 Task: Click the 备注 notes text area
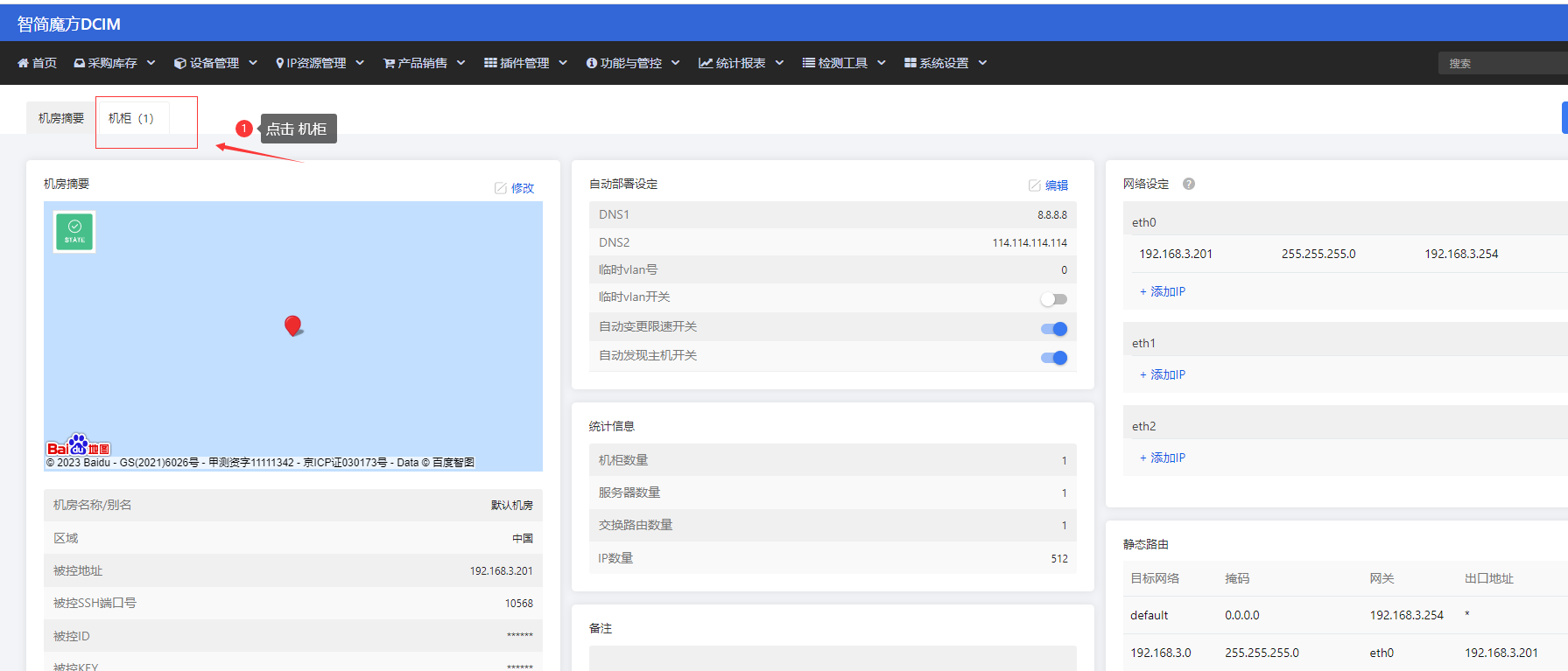click(833, 659)
